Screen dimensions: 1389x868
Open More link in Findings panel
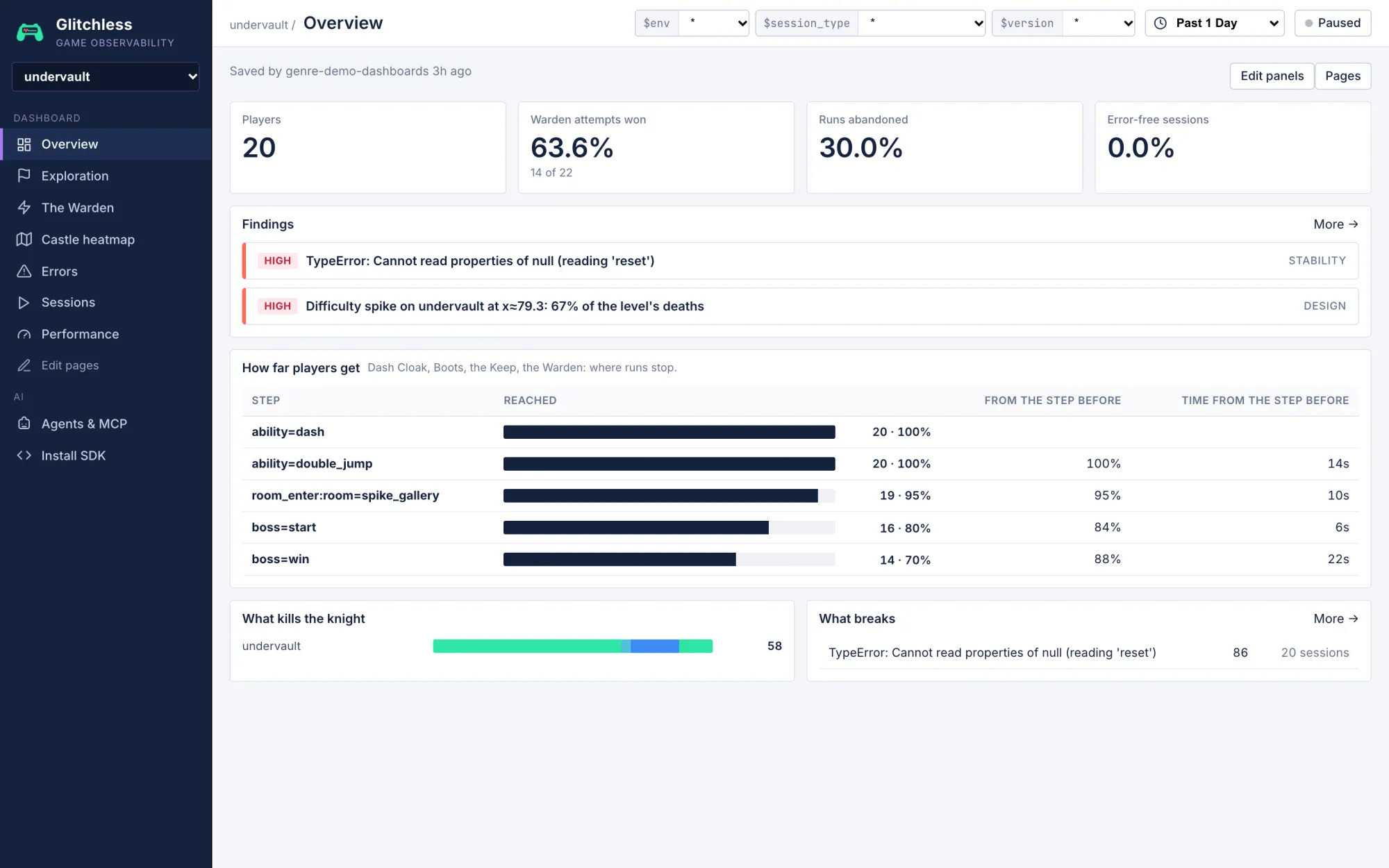[x=1336, y=224]
